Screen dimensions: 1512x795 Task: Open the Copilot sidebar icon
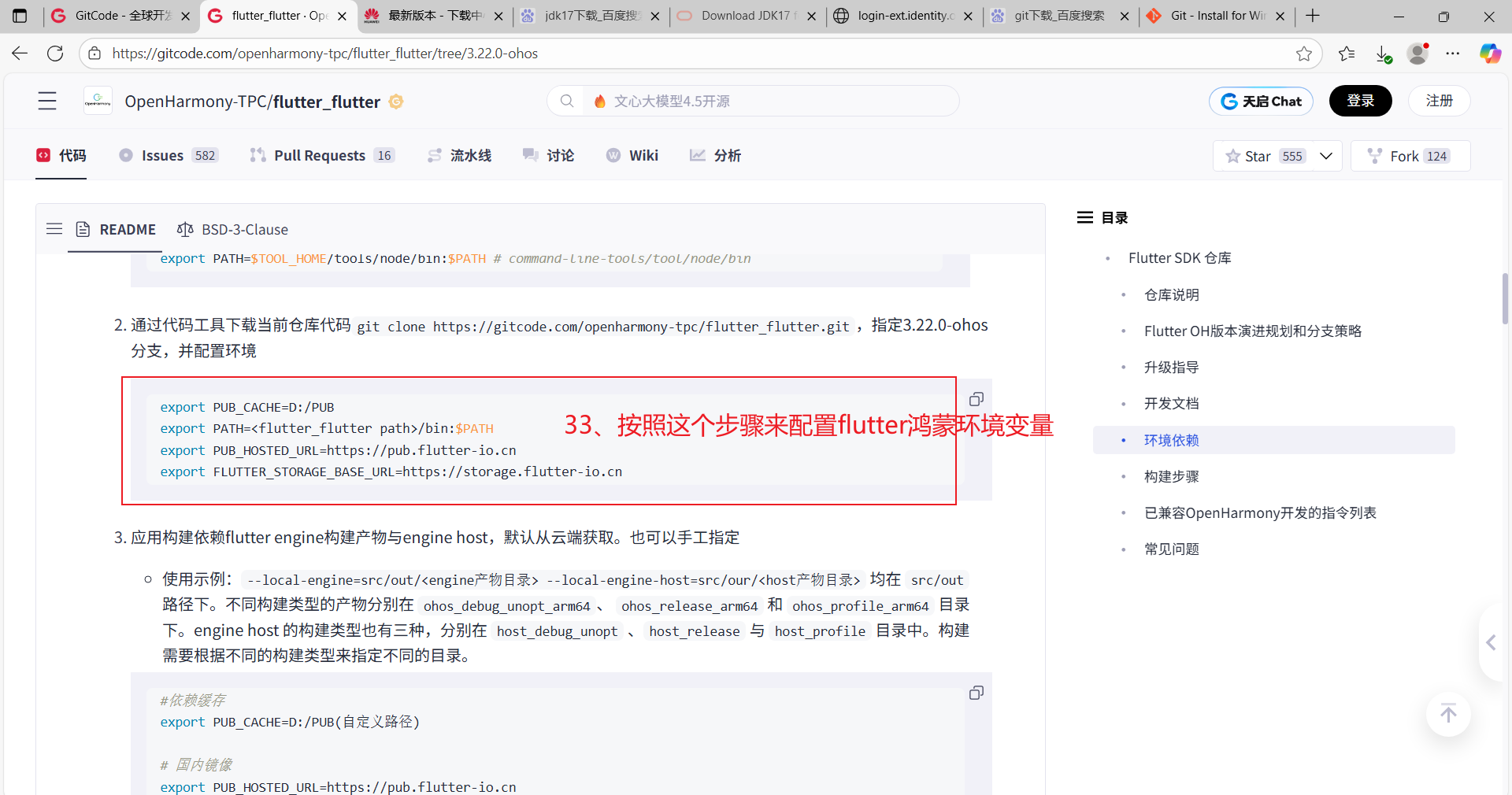click(x=1490, y=54)
